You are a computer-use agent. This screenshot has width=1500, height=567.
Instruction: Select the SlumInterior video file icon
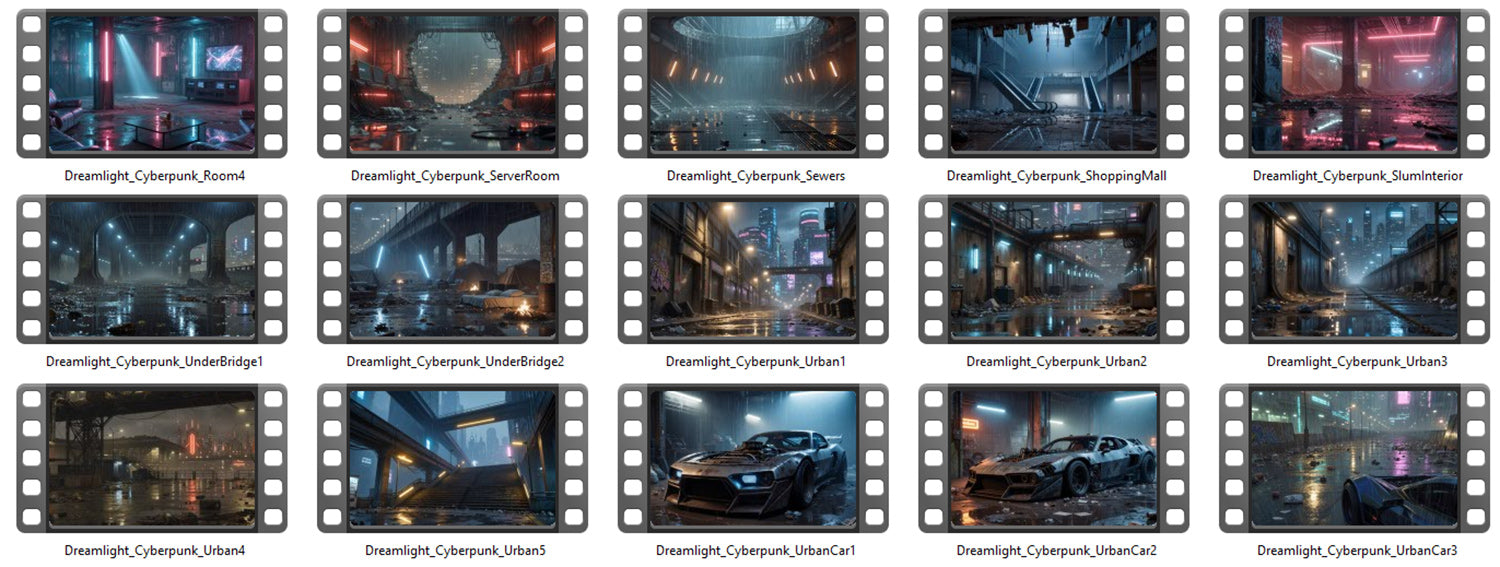pos(1355,84)
